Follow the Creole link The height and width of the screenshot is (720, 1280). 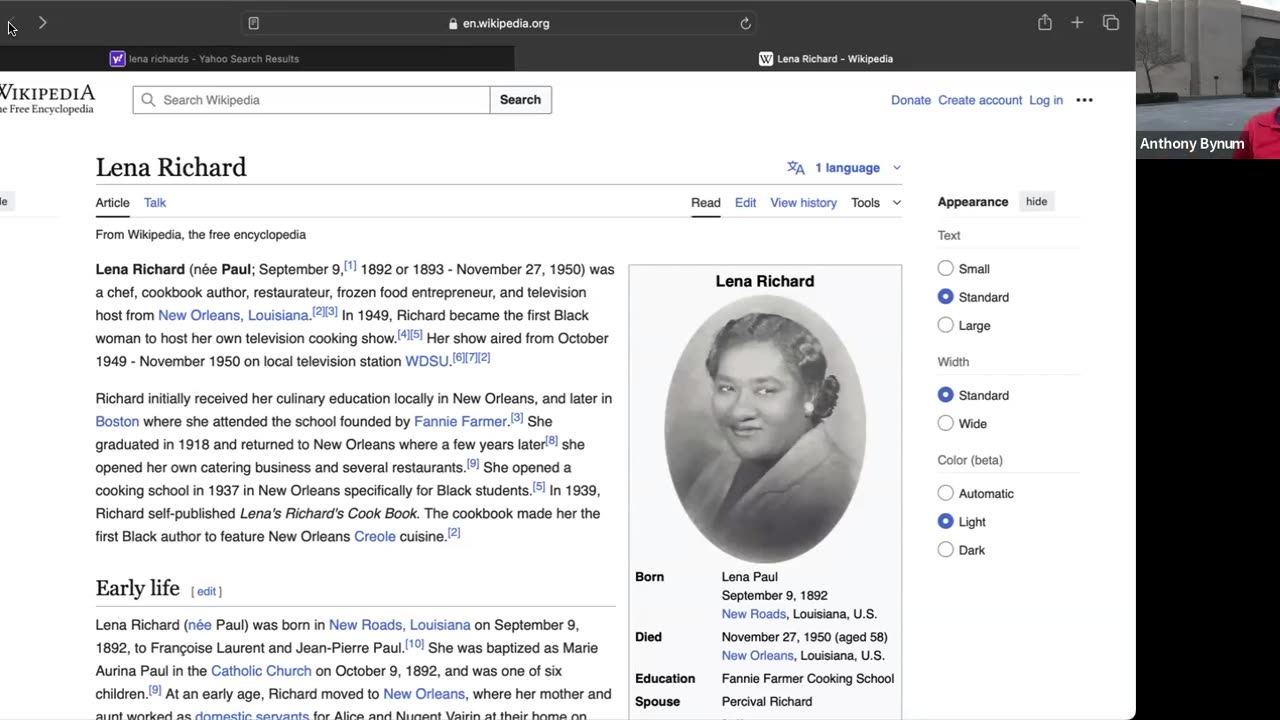[375, 536]
